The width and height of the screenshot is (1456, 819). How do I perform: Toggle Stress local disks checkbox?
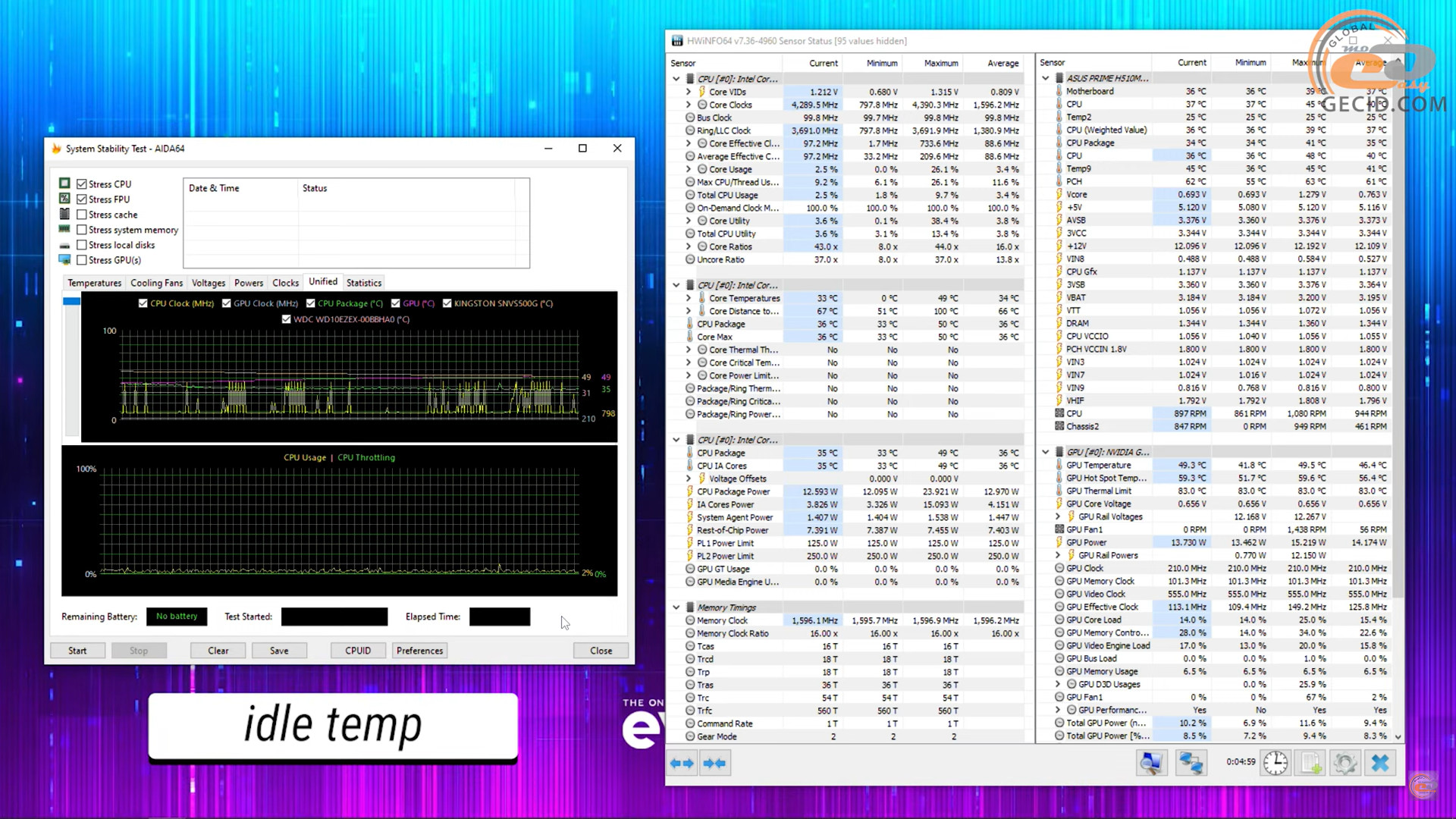pyautogui.click(x=83, y=244)
